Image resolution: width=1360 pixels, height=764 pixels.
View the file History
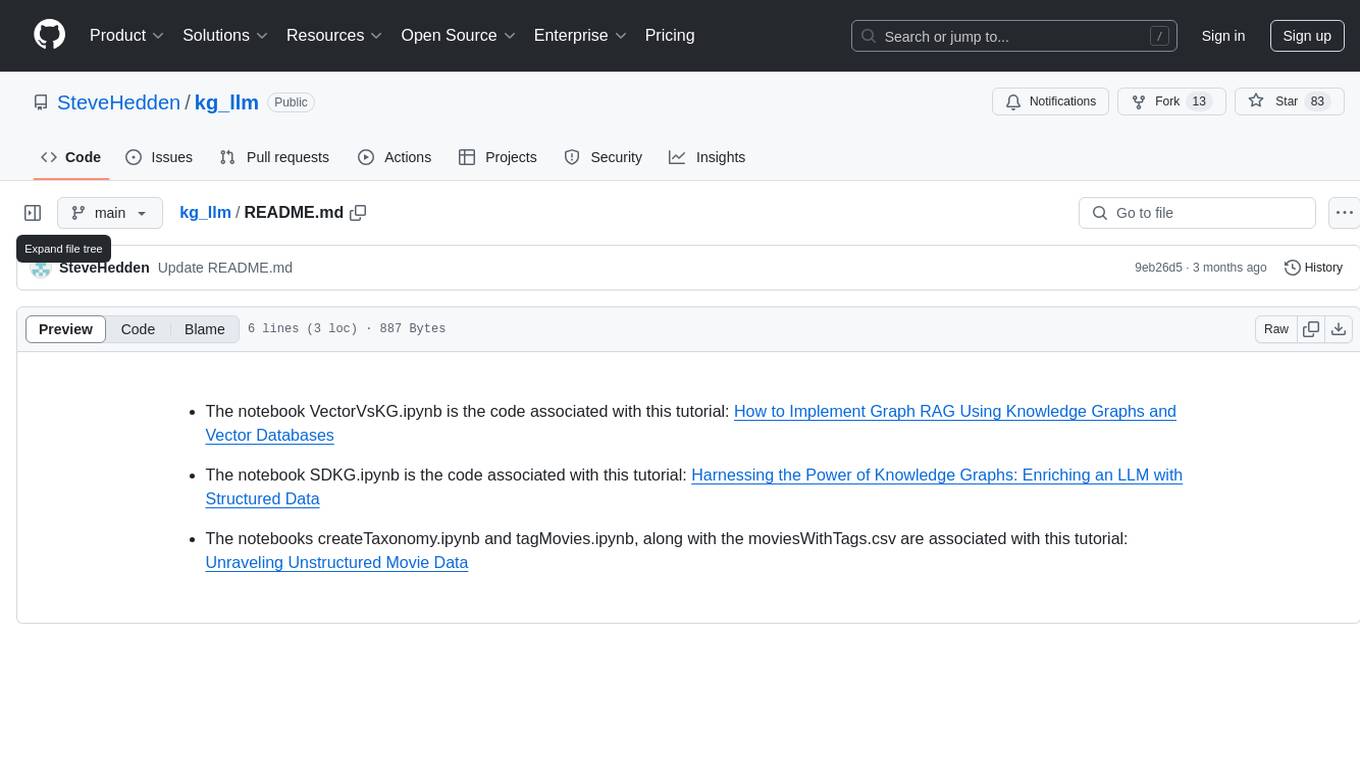pos(1313,268)
